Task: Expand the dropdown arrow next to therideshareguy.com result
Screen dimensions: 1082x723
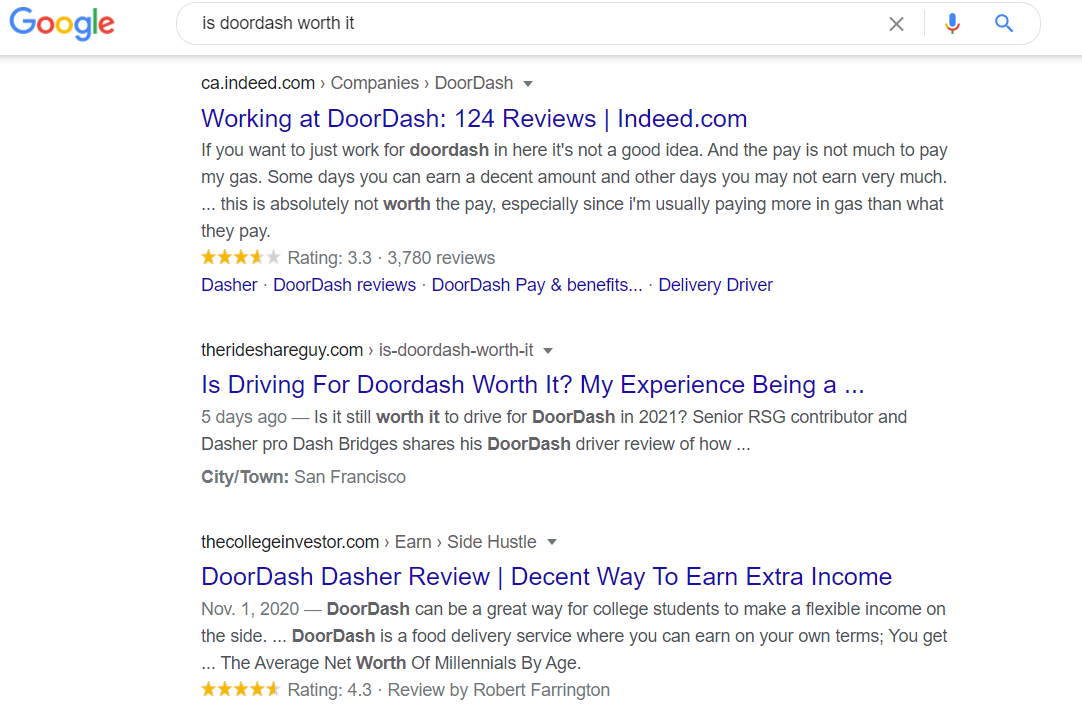Action: (548, 351)
